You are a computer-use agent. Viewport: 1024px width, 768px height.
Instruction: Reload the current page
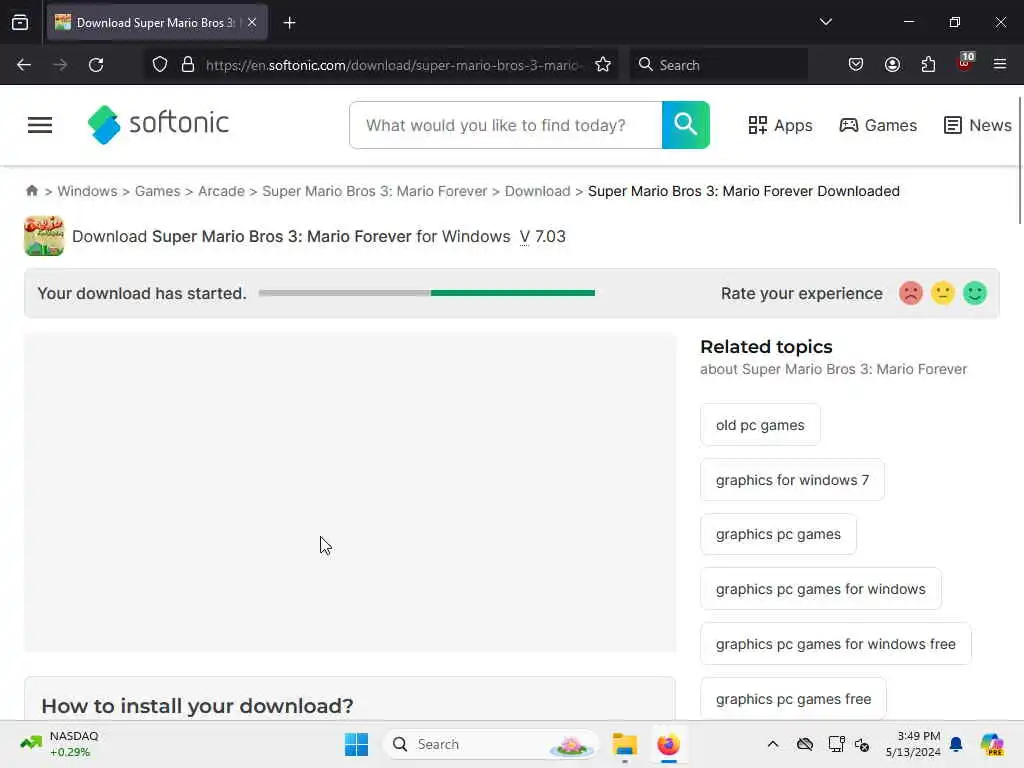96,65
